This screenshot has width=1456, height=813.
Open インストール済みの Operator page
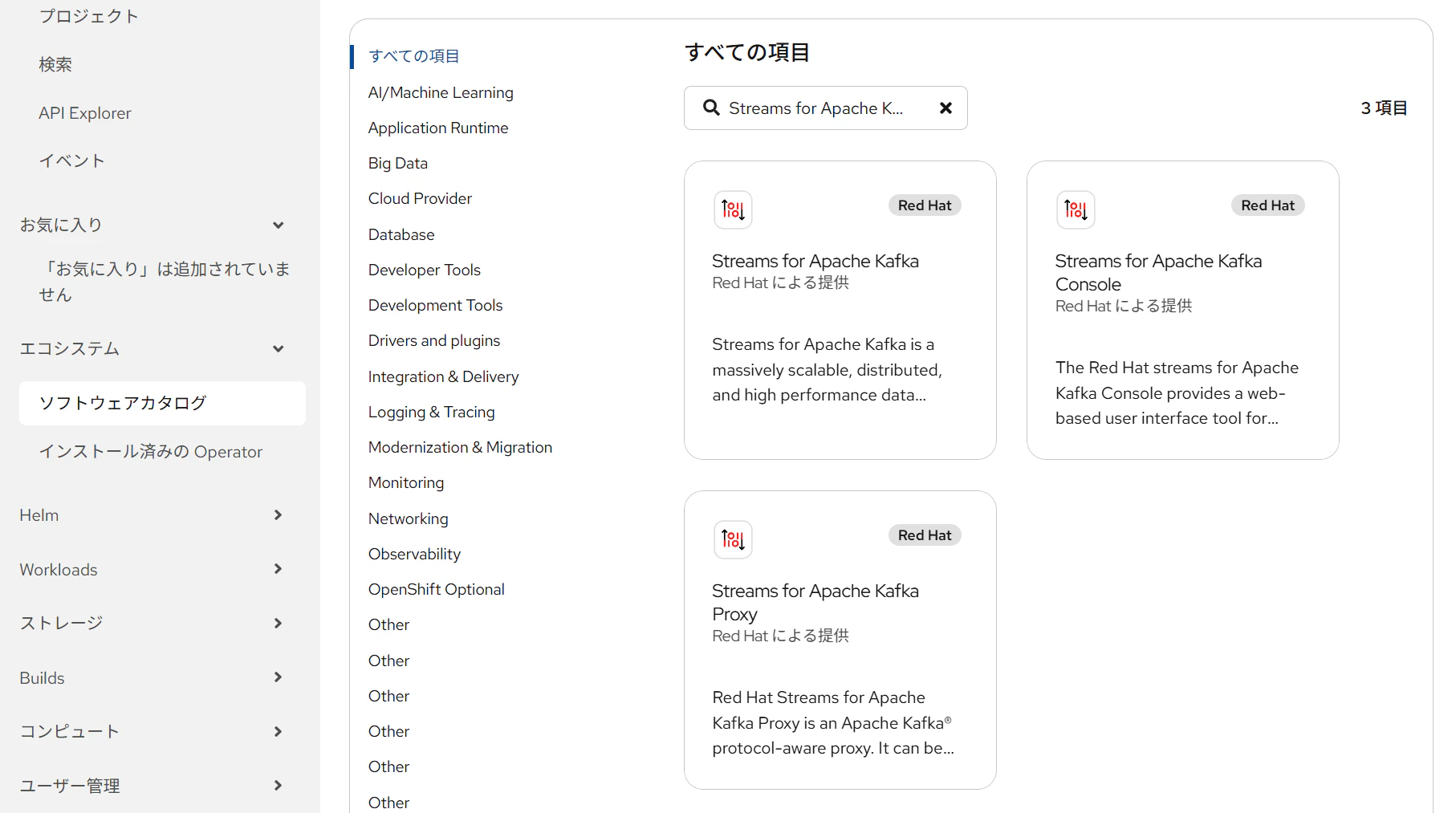coord(151,452)
